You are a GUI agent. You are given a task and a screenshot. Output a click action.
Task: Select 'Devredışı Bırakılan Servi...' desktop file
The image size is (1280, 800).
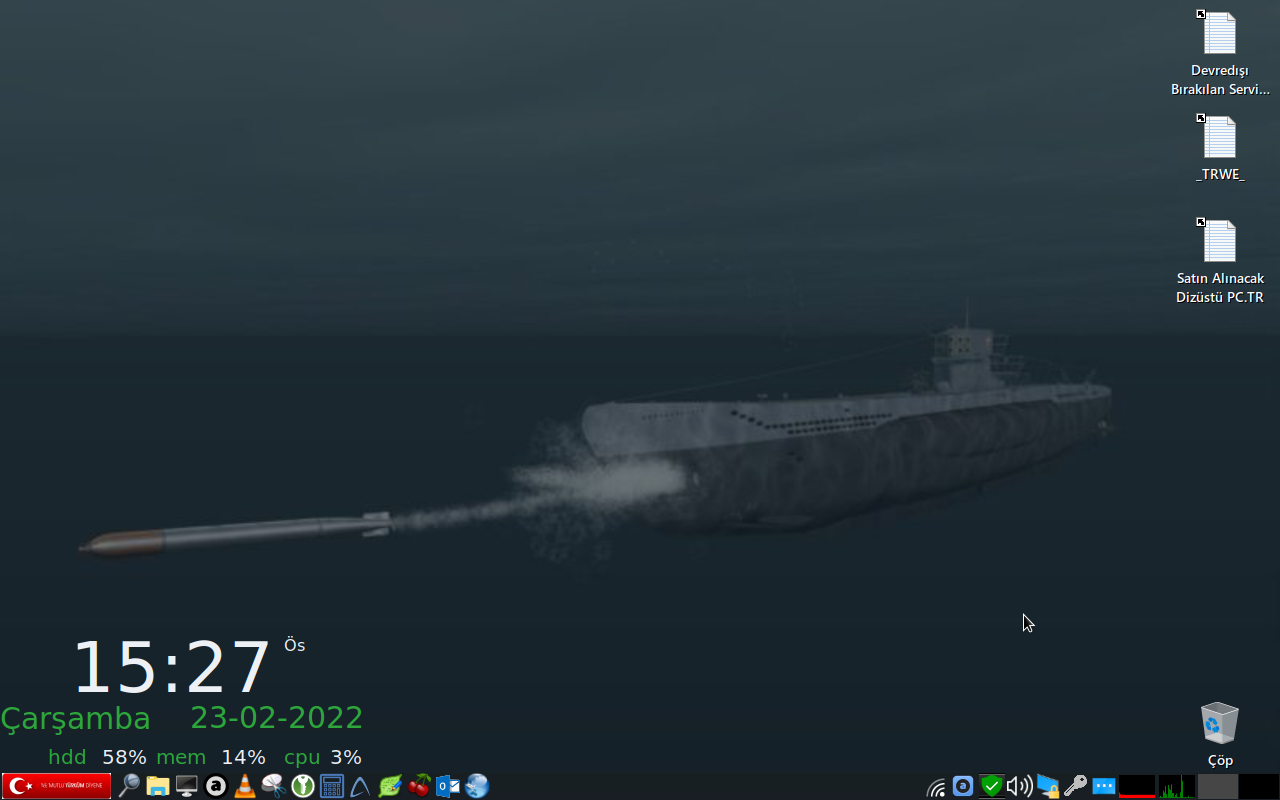(1220, 53)
